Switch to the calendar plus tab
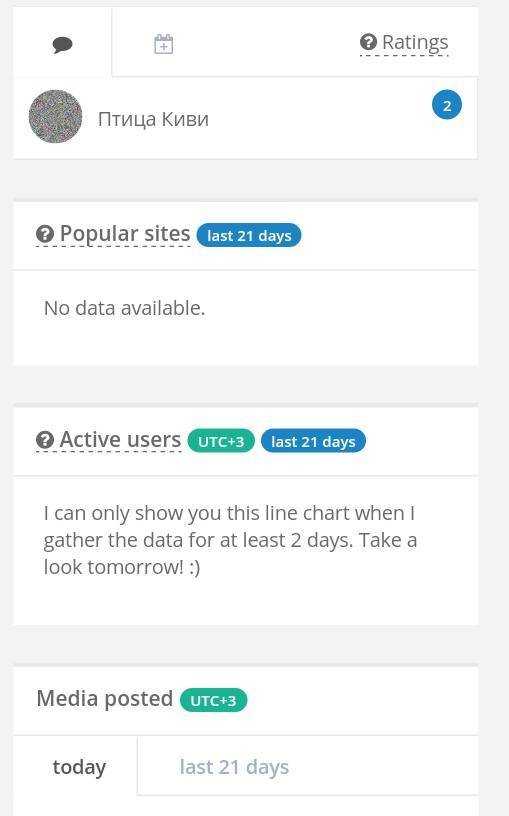 (163, 44)
